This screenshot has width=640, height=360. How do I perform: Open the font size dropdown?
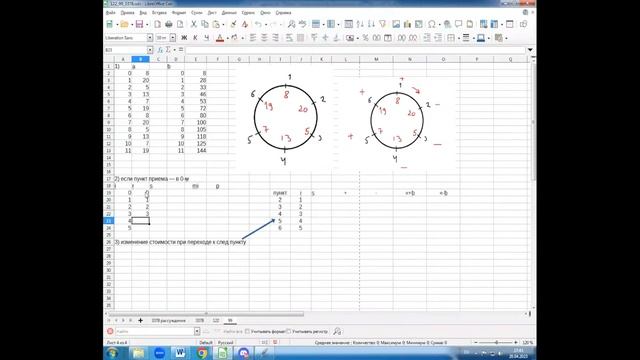[173, 38]
